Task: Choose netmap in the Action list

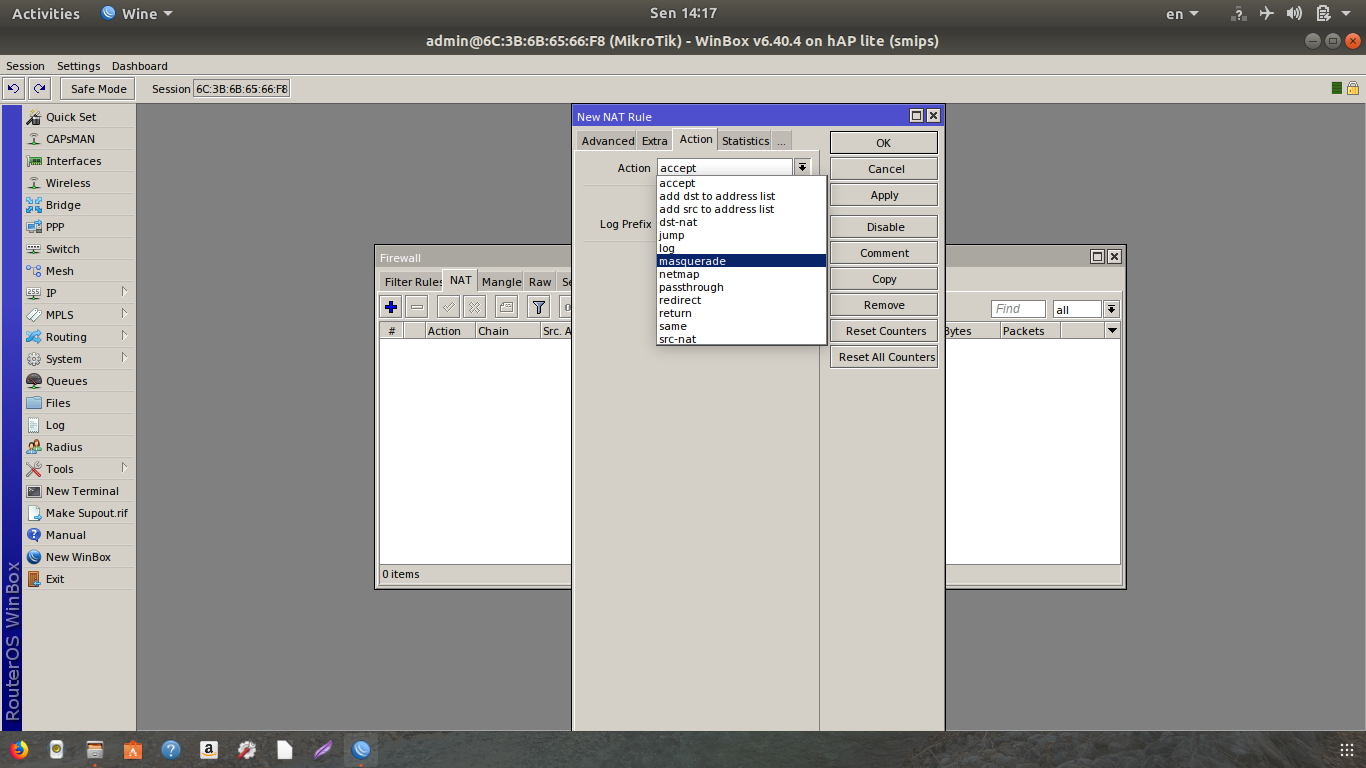Action: (741, 274)
